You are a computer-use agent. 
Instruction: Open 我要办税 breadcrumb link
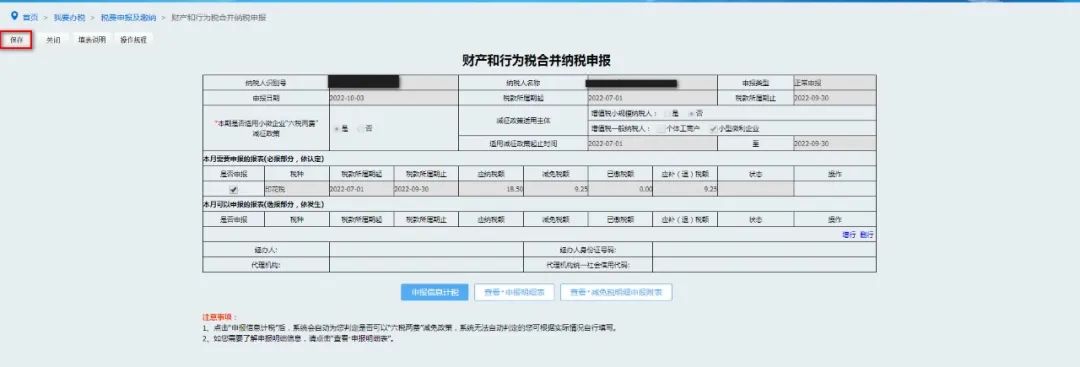coord(69,17)
